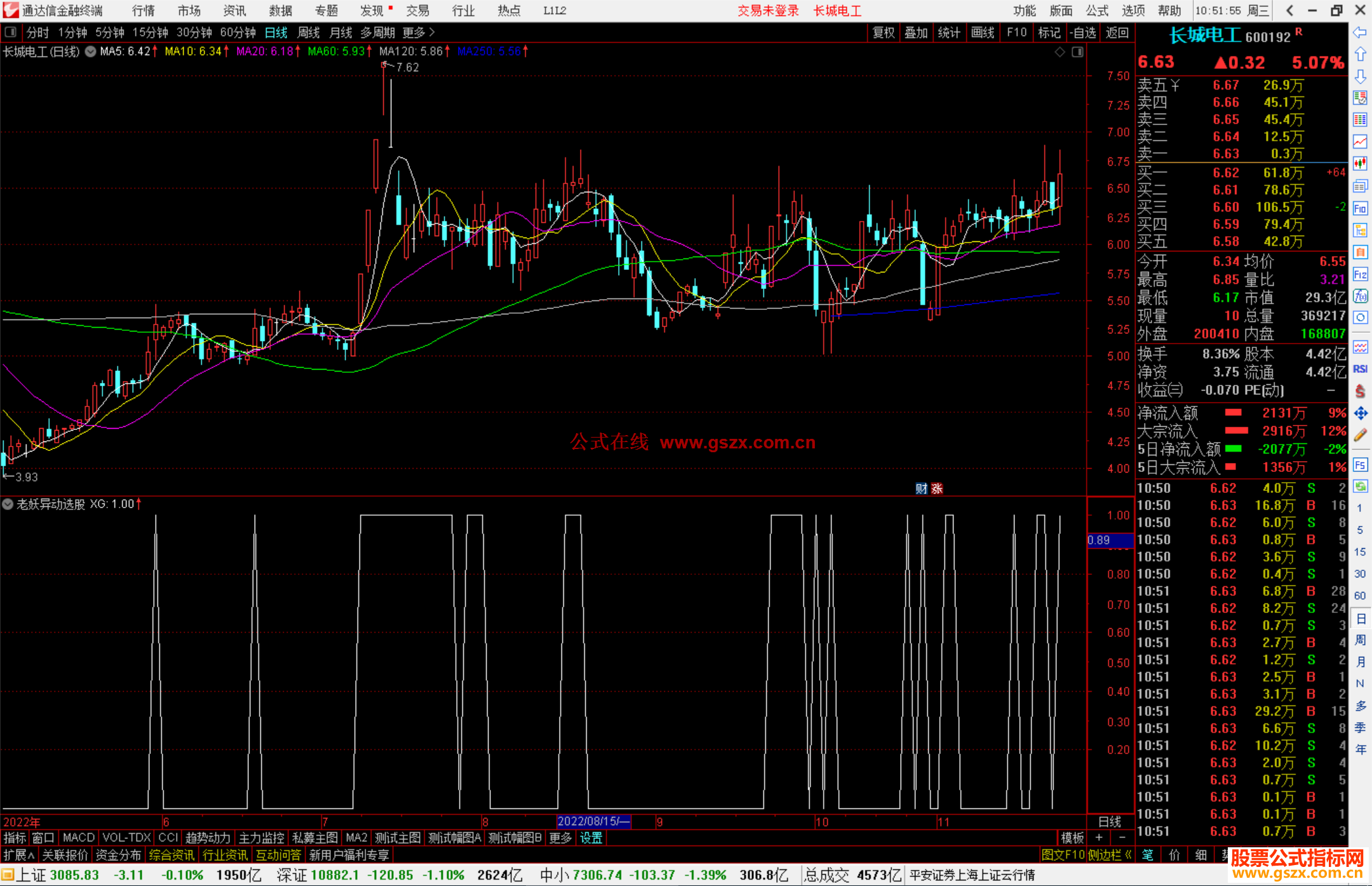Expand the 扩展 panel at bottom left
This screenshot has height=886, width=1372.
pos(19,855)
